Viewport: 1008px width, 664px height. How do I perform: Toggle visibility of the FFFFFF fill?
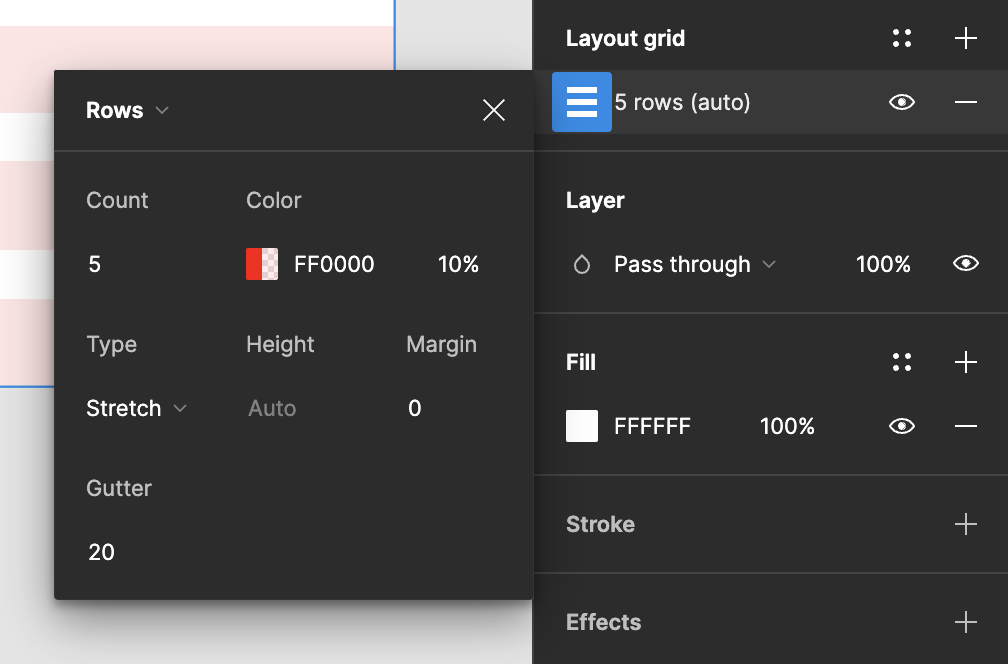(x=900, y=425)
